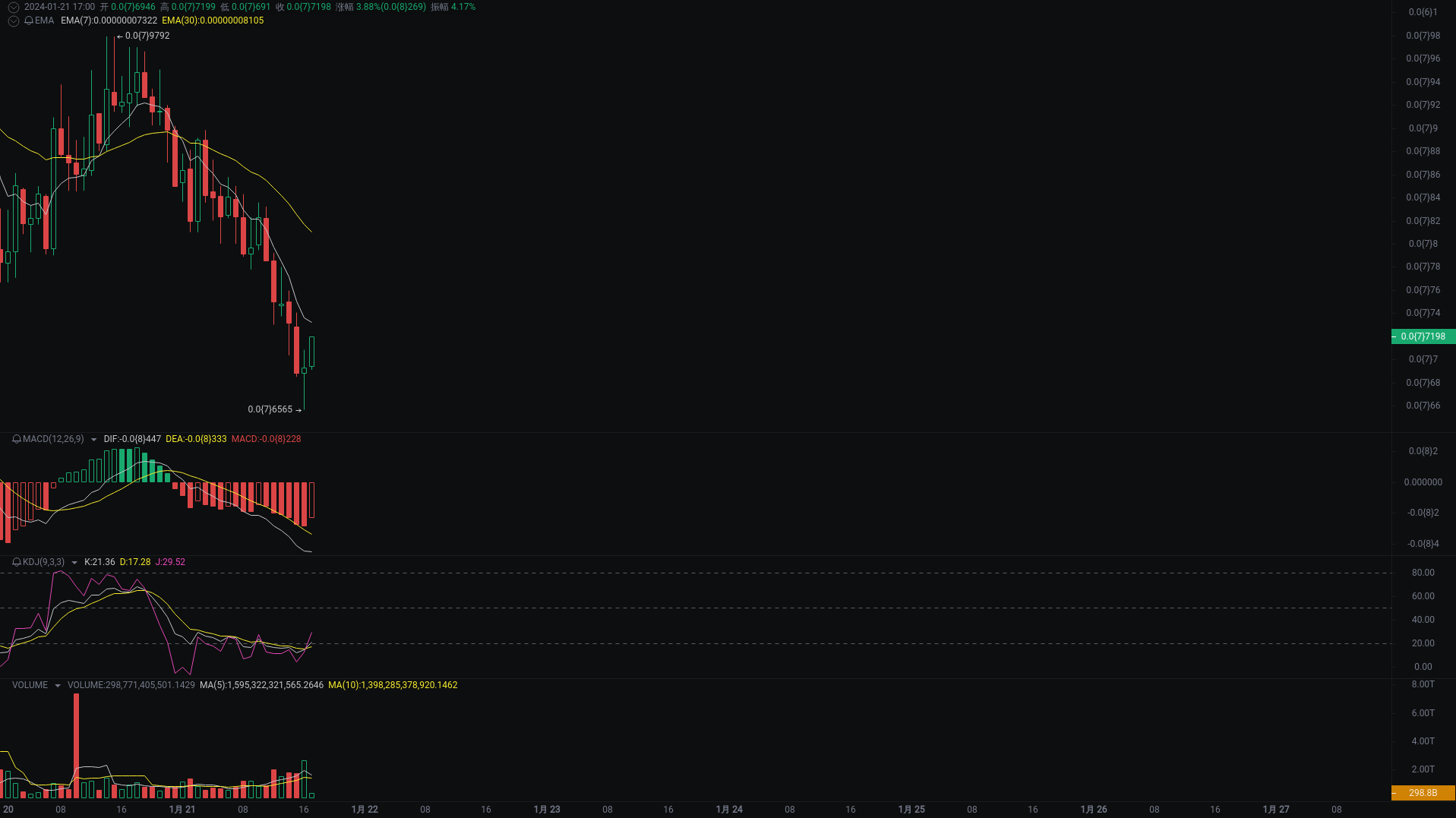Open the VOLUME indicator dropdown arrow
This screenshot has width=1456, height=818.
(x=58, y=686)
